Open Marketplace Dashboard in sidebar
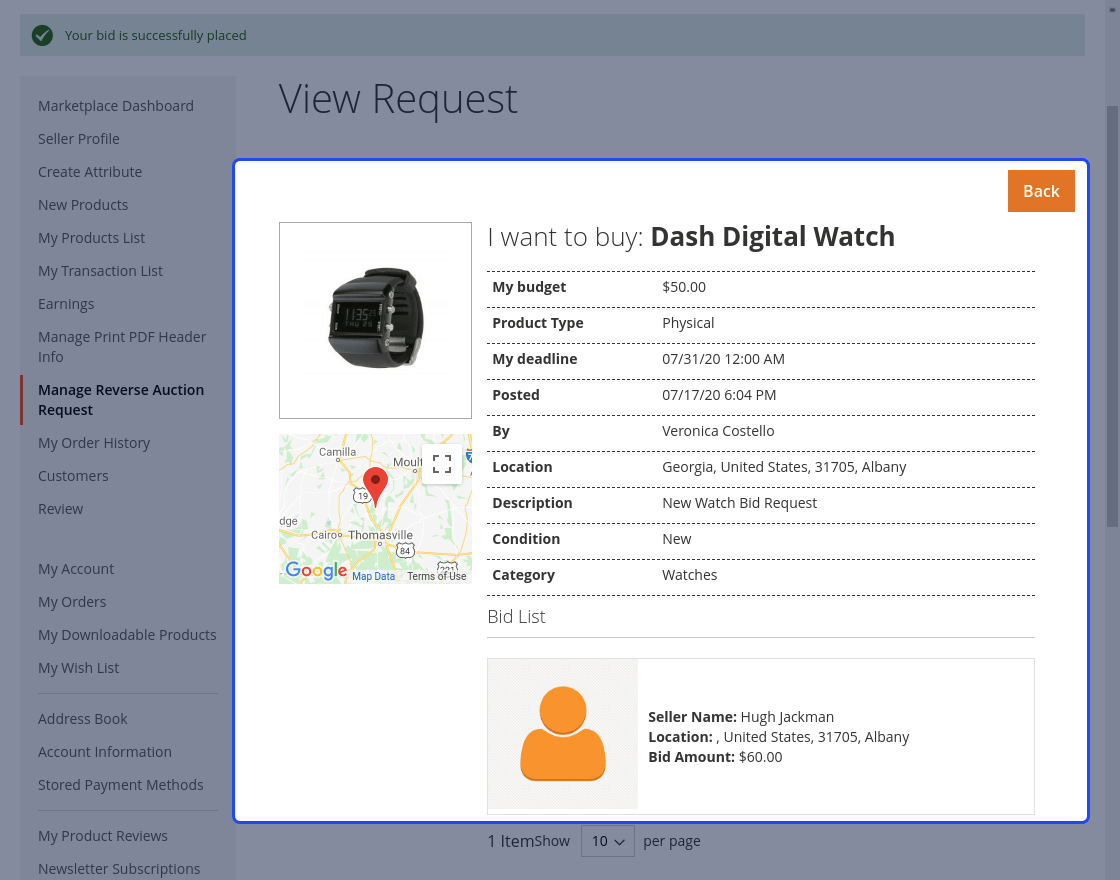 [x=116, y=106]
